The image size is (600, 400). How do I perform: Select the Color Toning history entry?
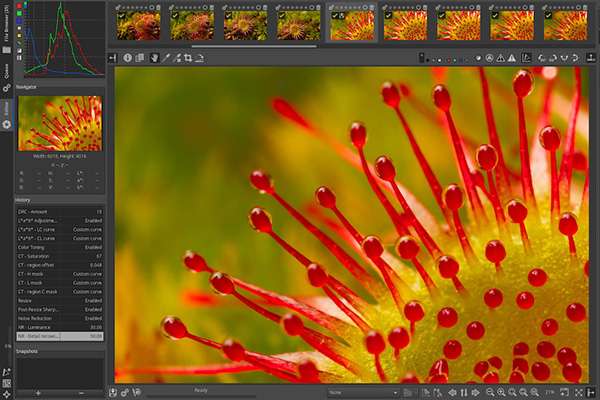tap(60, 247)
